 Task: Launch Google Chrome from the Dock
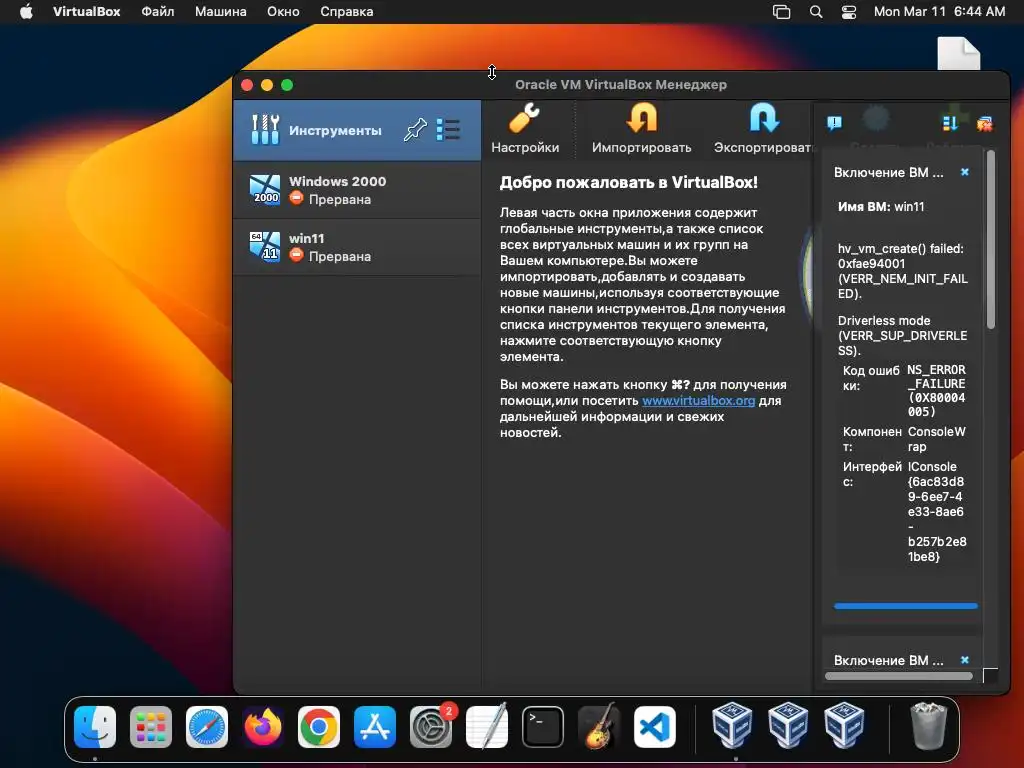[x=319, y=727]
